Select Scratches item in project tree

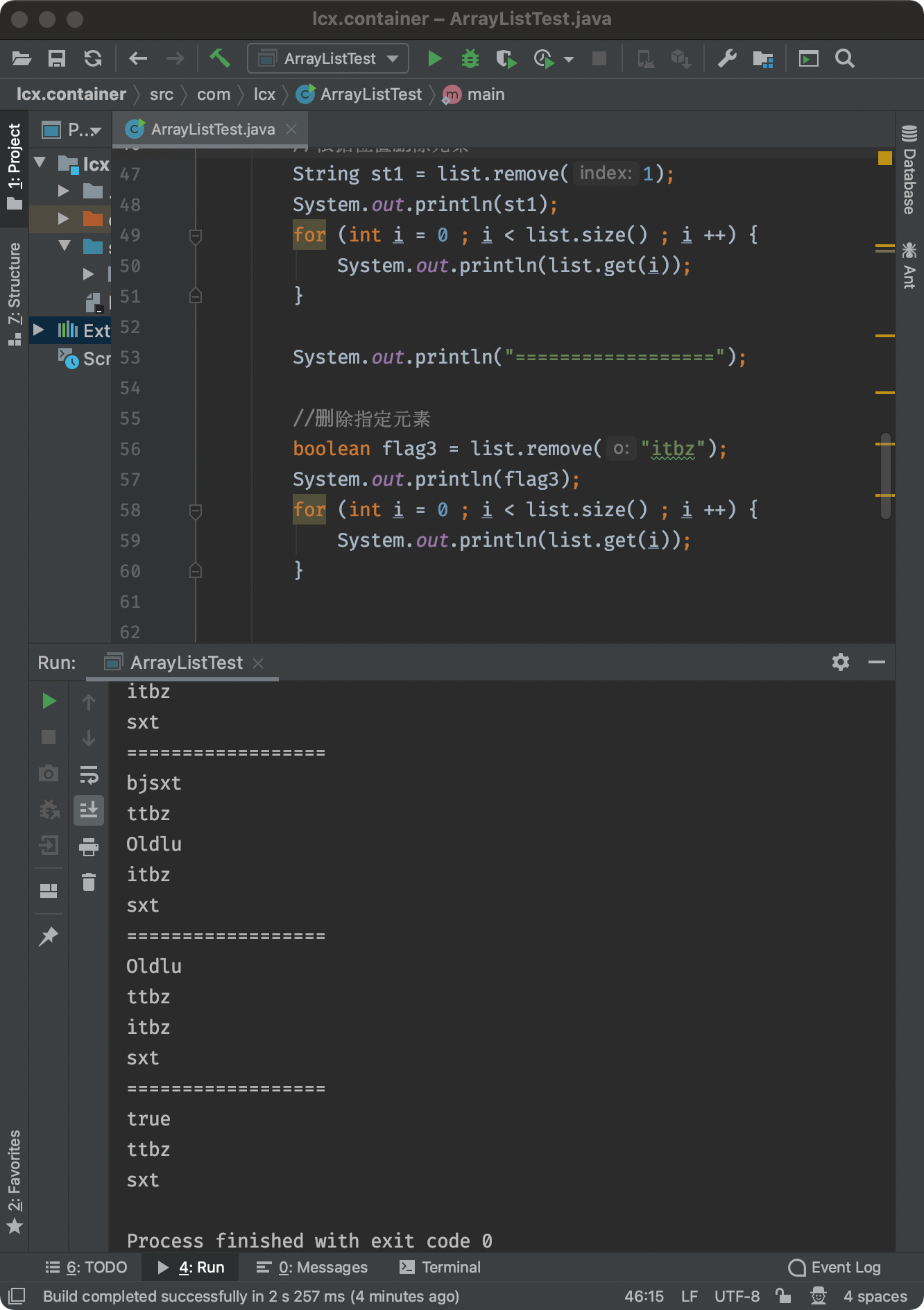pos(85,359)
